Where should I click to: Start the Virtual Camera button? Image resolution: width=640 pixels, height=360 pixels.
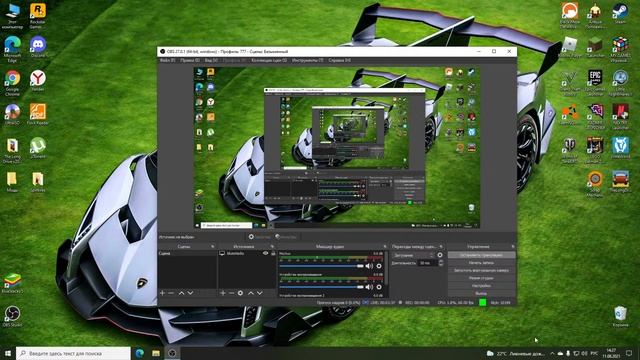tap(481, 271)
